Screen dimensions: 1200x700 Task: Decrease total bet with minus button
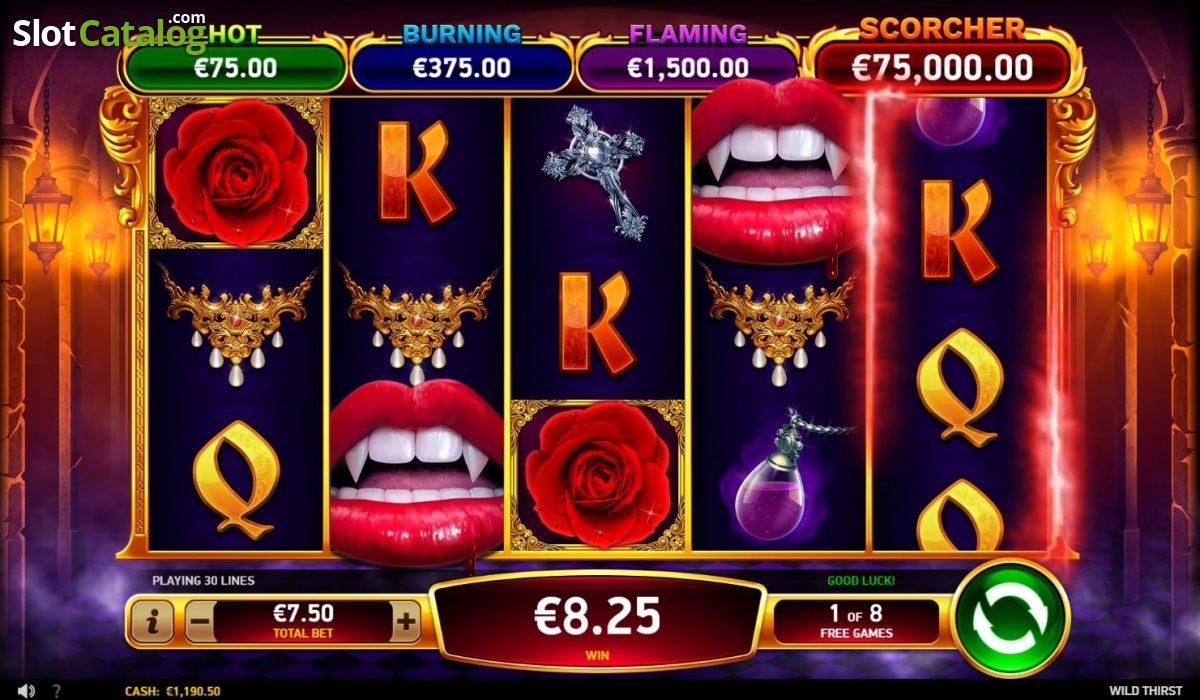[x=200, y=623]
